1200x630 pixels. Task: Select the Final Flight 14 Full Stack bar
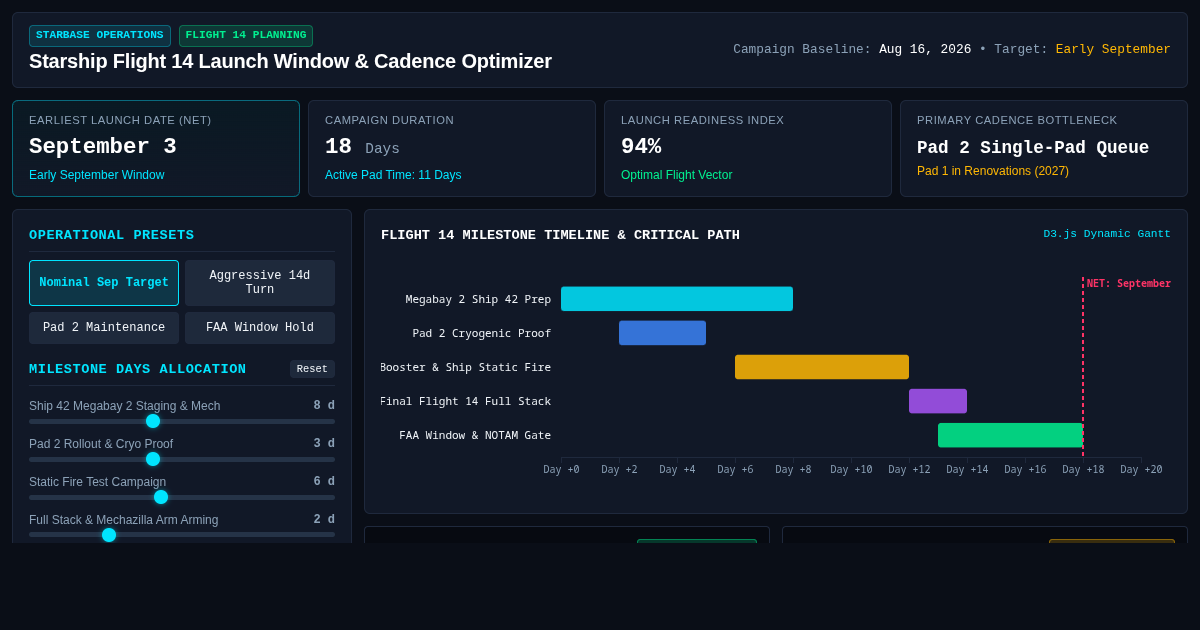point(938,401)
